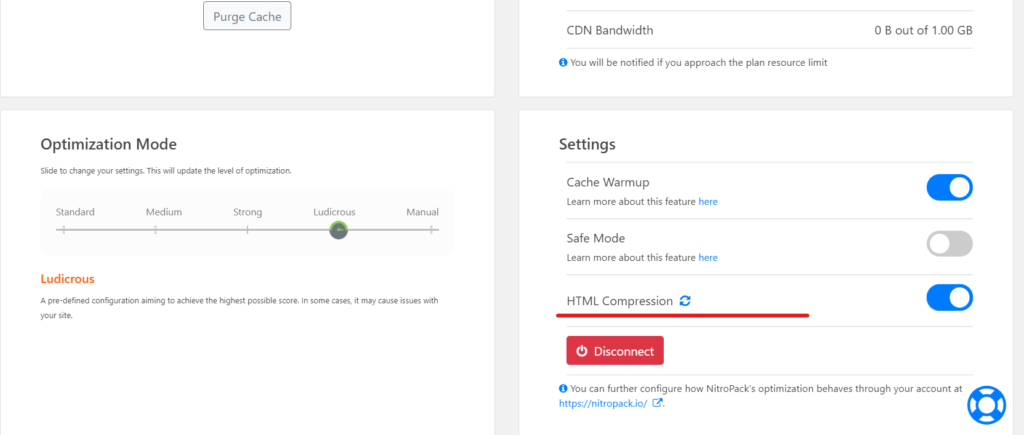Click the orange Ludicrous mode title
Screen dimensions: 1024x435
tap(68, 279)
